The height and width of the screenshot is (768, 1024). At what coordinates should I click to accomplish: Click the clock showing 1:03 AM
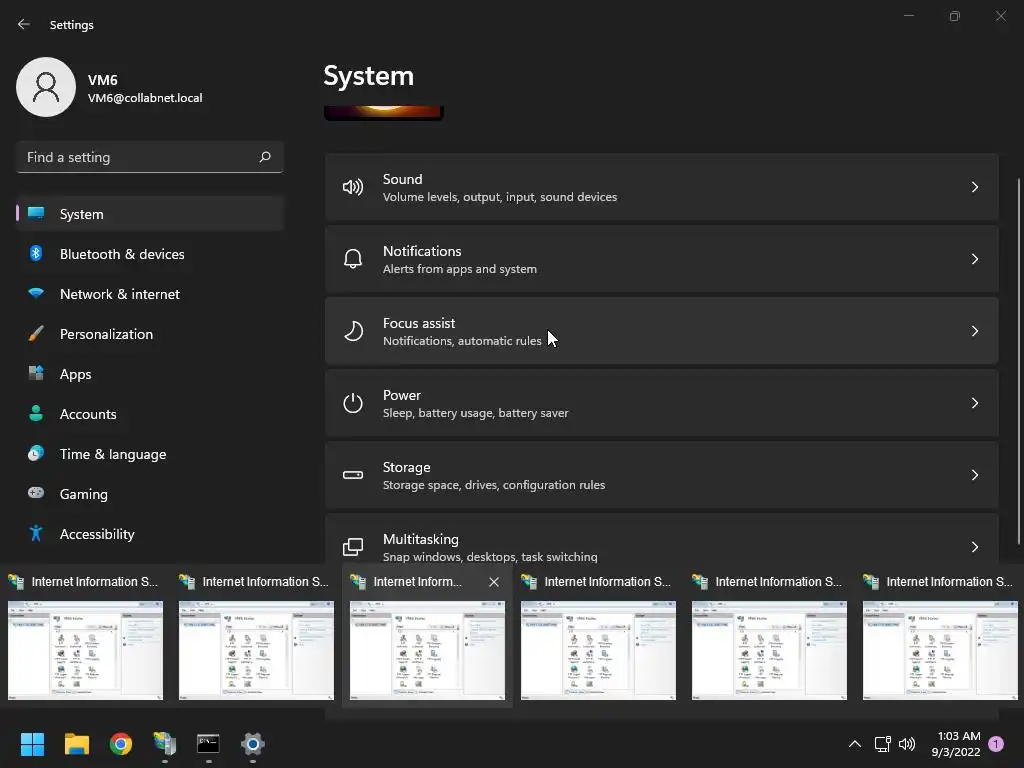(x=959, y=736)
